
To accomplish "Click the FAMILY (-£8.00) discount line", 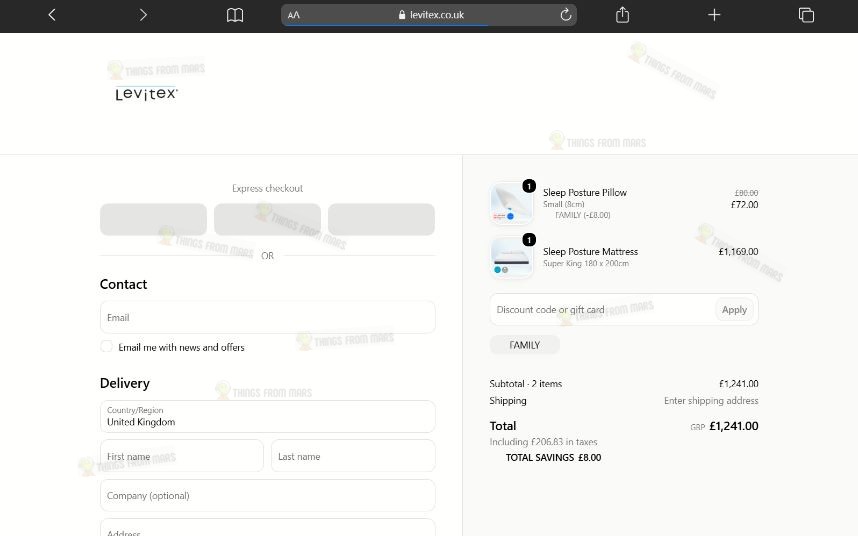I will click(583, 215).
